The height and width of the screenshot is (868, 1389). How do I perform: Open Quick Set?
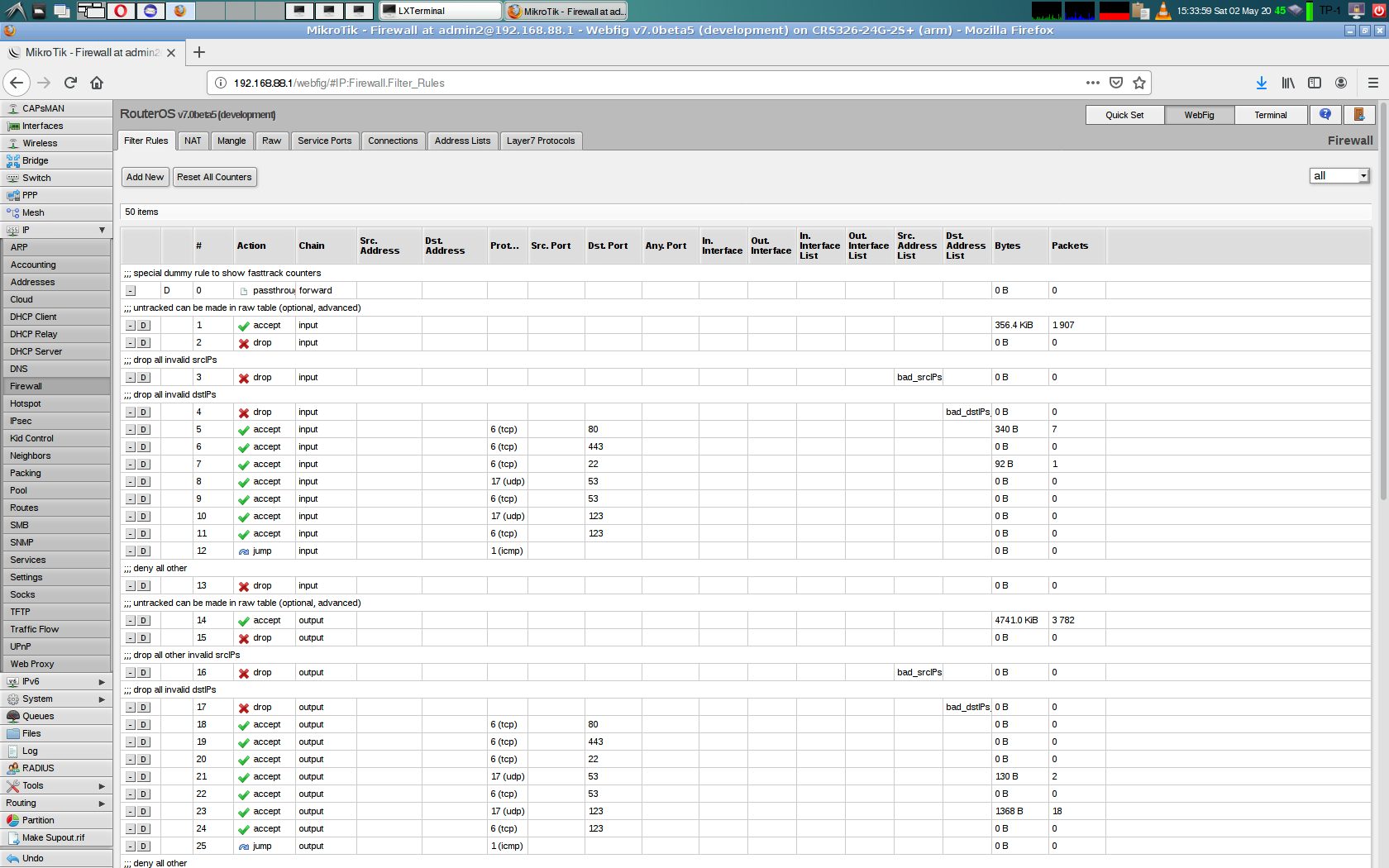[1124, 115]
